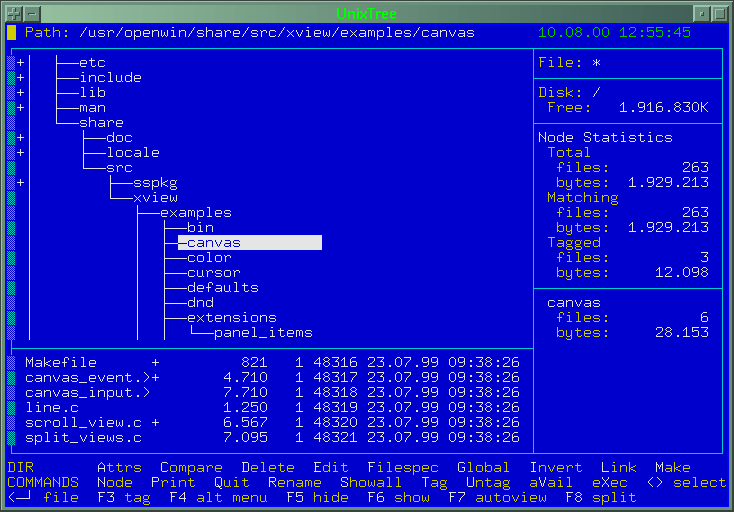The height and width of the screenshot is (512, 734).
Task: Expand the lib directory plus sign
Action: click(21, 92)
